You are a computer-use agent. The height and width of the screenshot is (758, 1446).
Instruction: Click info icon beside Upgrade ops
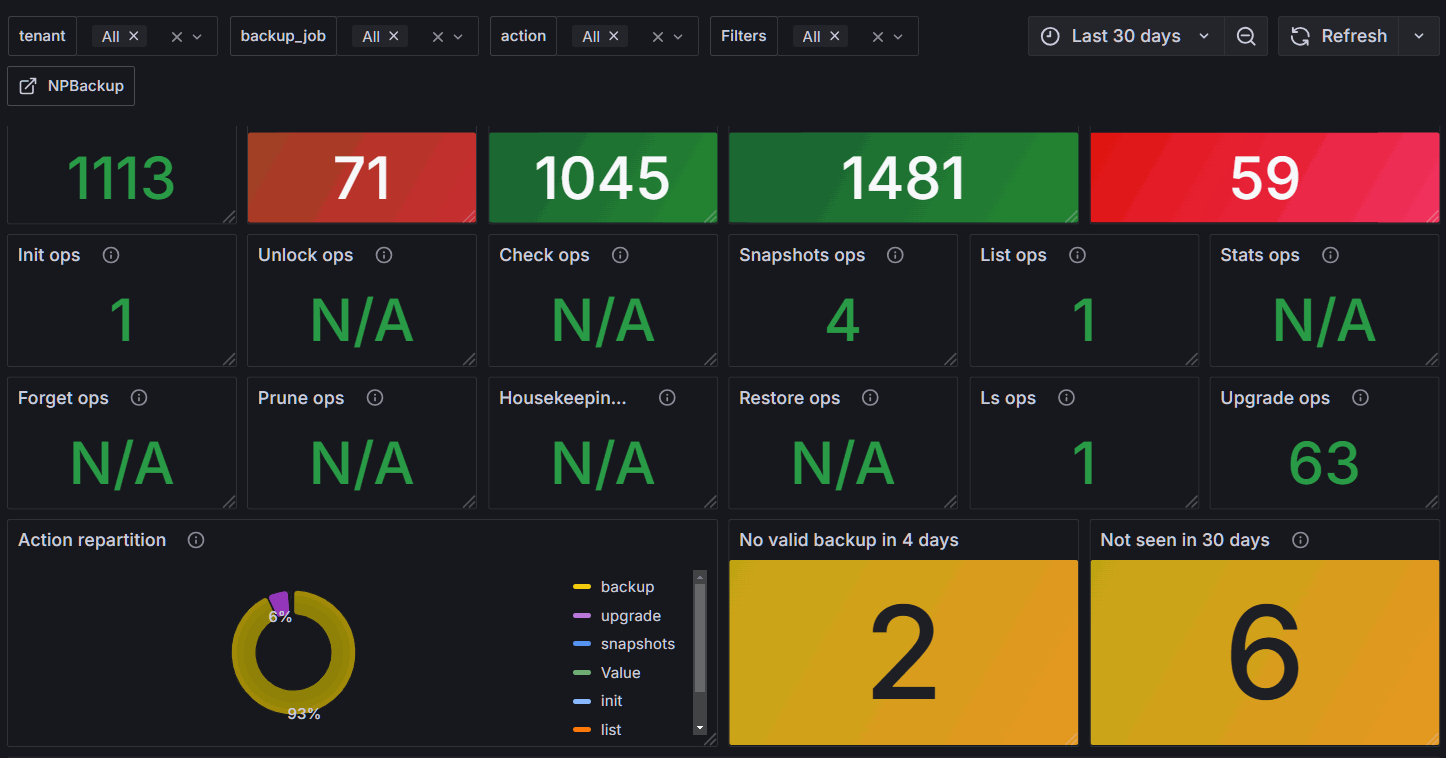(x=1360, y=398)
